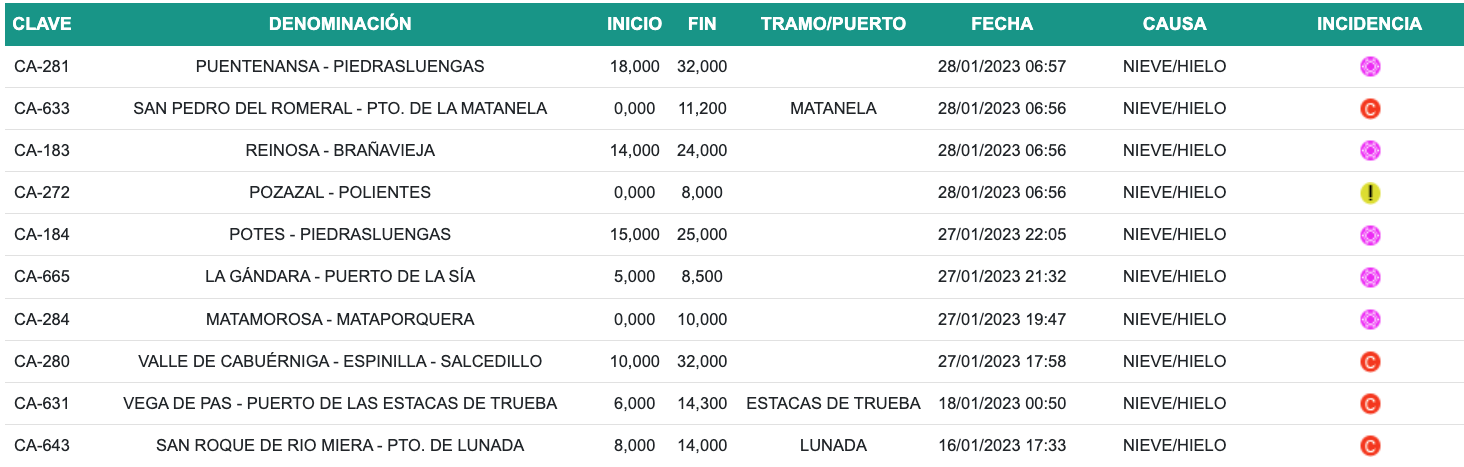
Task: Click the INCIDENCIA column header
Action: [1369, 24]
